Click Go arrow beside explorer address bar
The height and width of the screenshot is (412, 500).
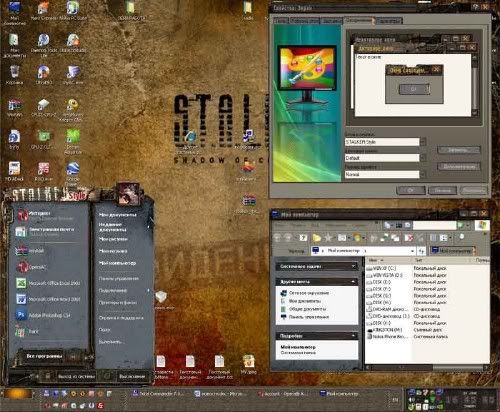[x=422, y=251]
